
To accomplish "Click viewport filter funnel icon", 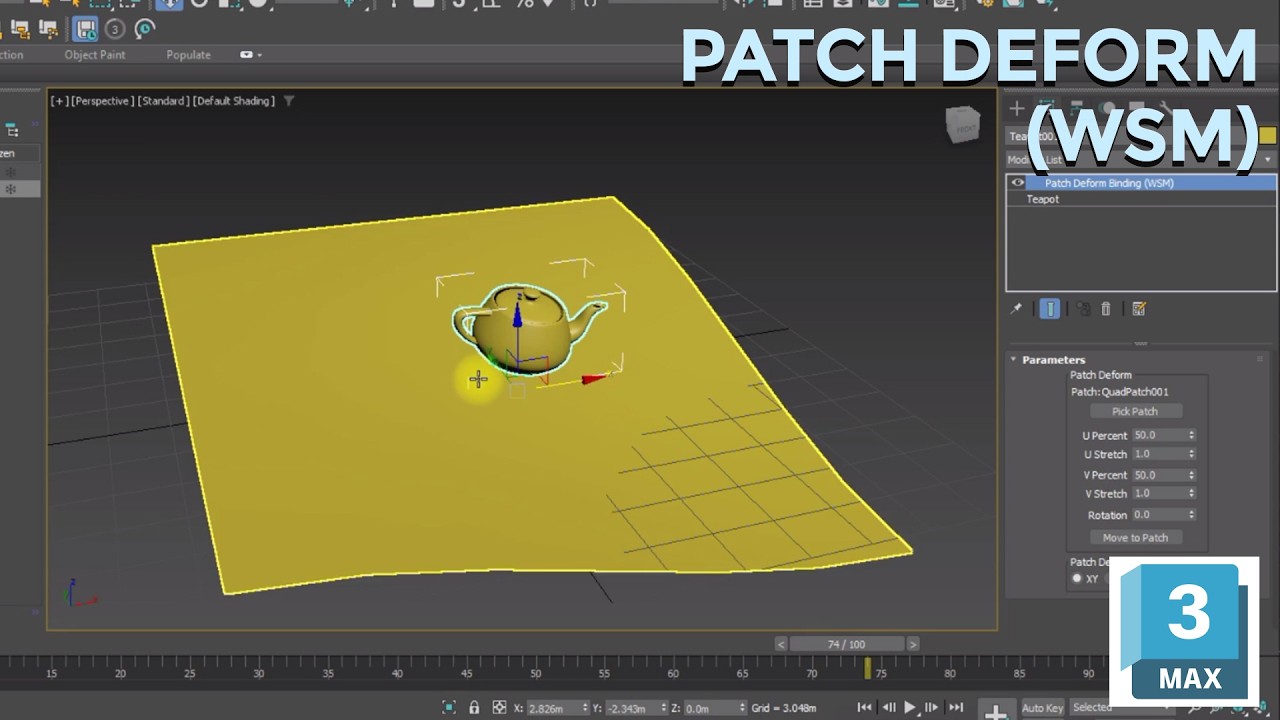I will (x=289, y=101).
